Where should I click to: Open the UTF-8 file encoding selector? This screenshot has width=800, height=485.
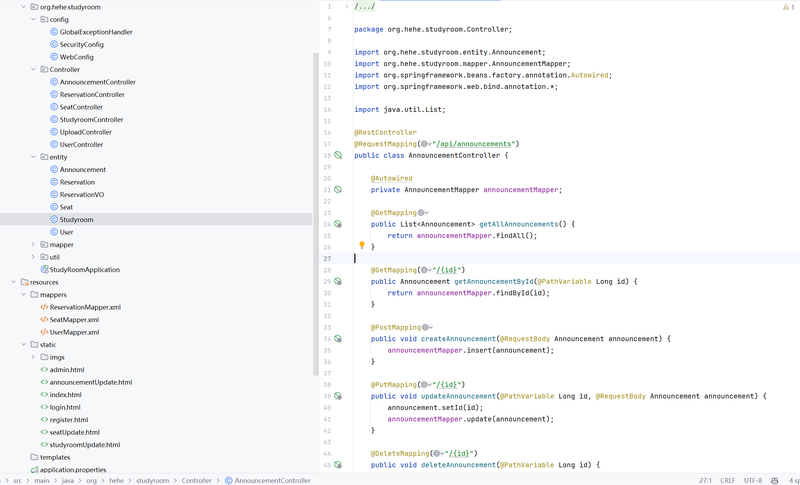(x=753, y=481)
